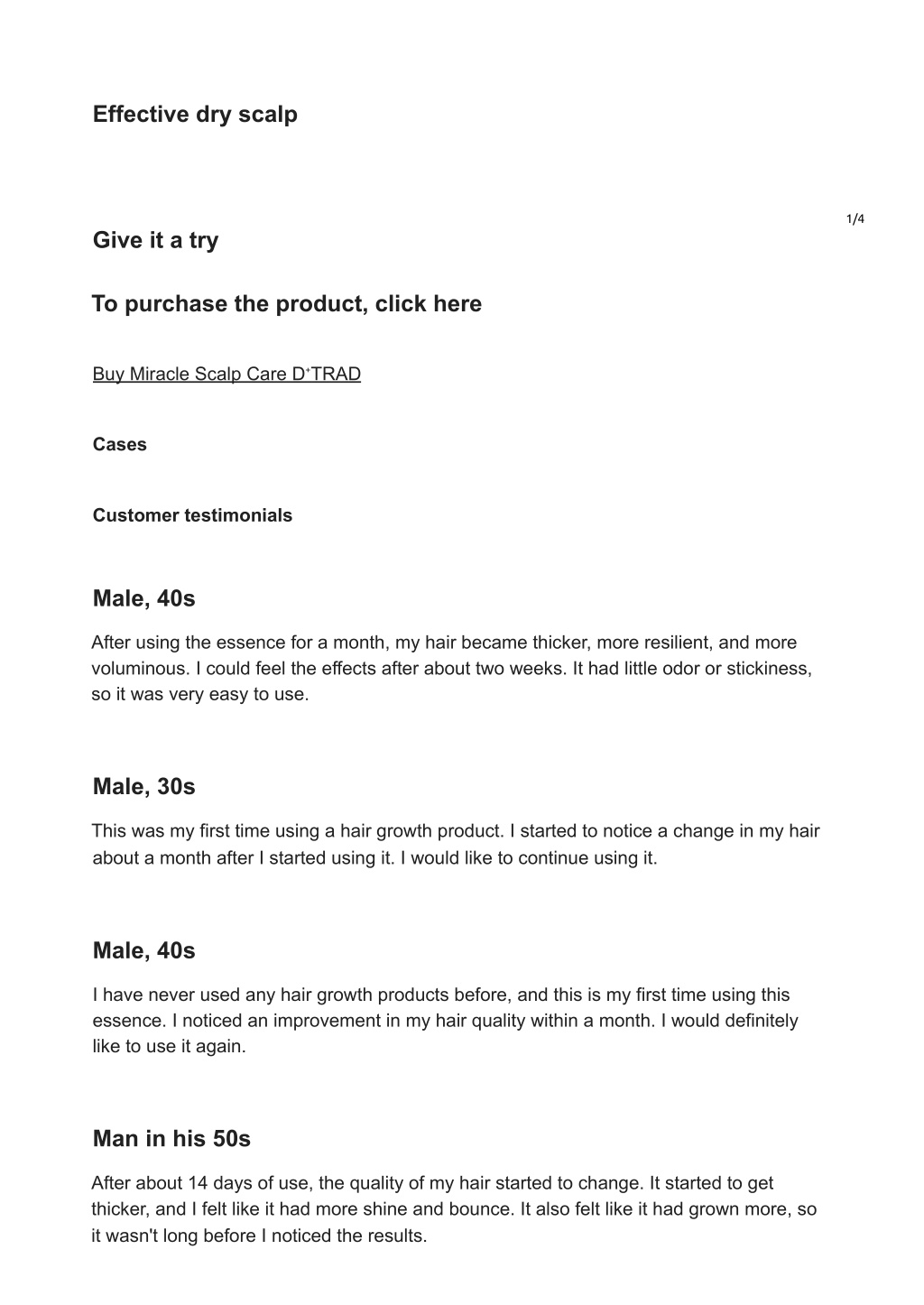This screenshot has width=924, height=1305.
Task: Click the paragraph about first hair growth product
Action: [456, 844]
